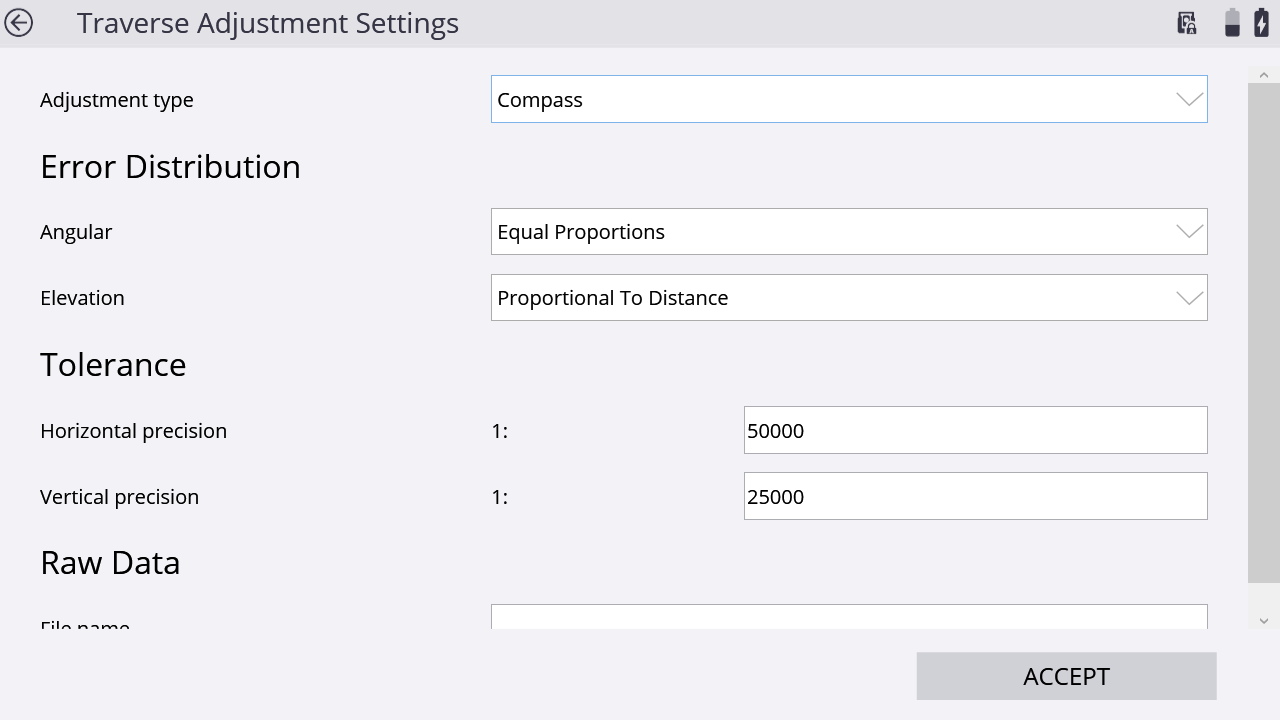This screenshot has width=1280, height=720.
Task: Click the 1: ratio prefix beside Horizontal precision
Action: [499, 431]
